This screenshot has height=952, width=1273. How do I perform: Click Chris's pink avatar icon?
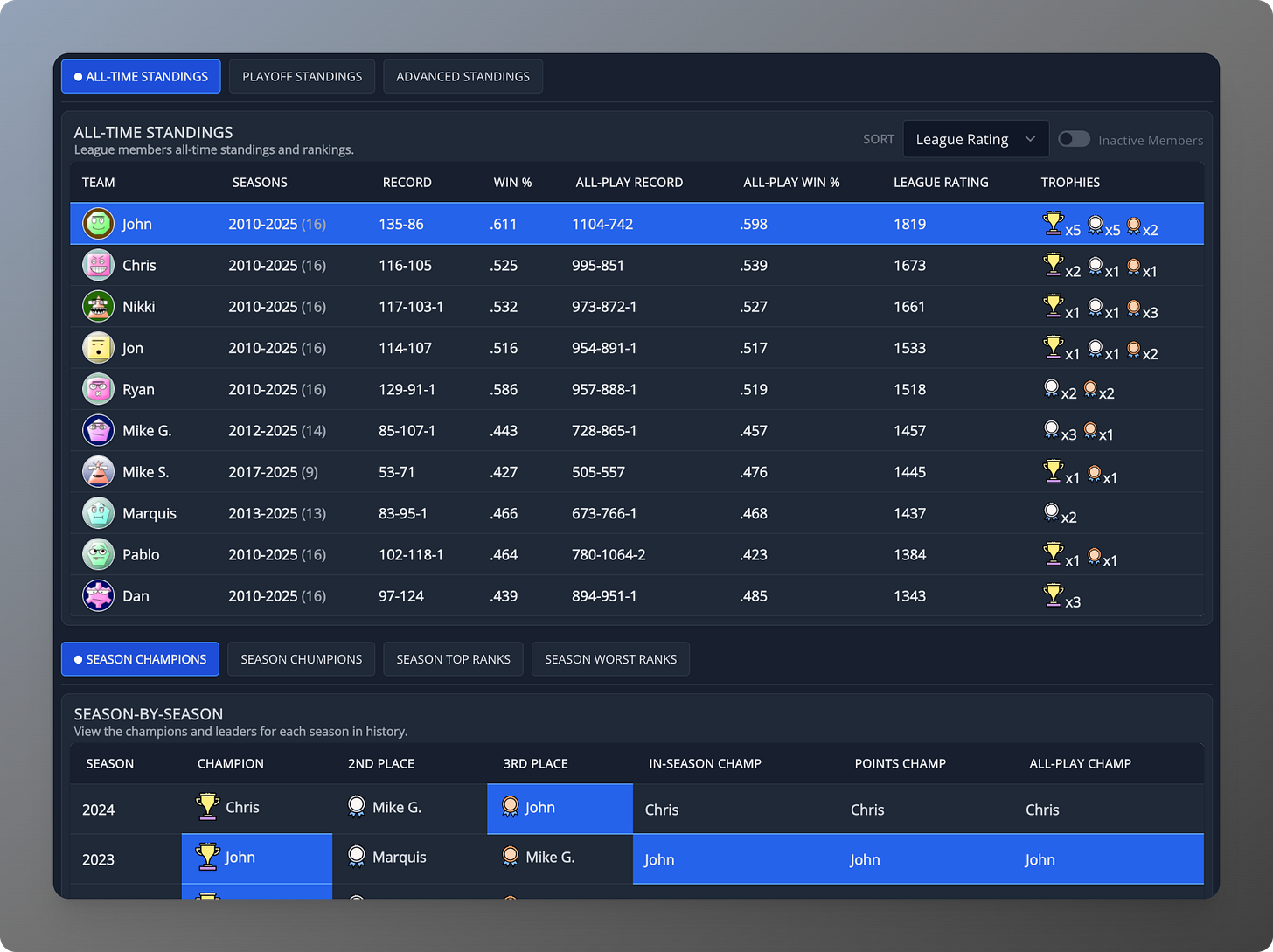(99, 265)
